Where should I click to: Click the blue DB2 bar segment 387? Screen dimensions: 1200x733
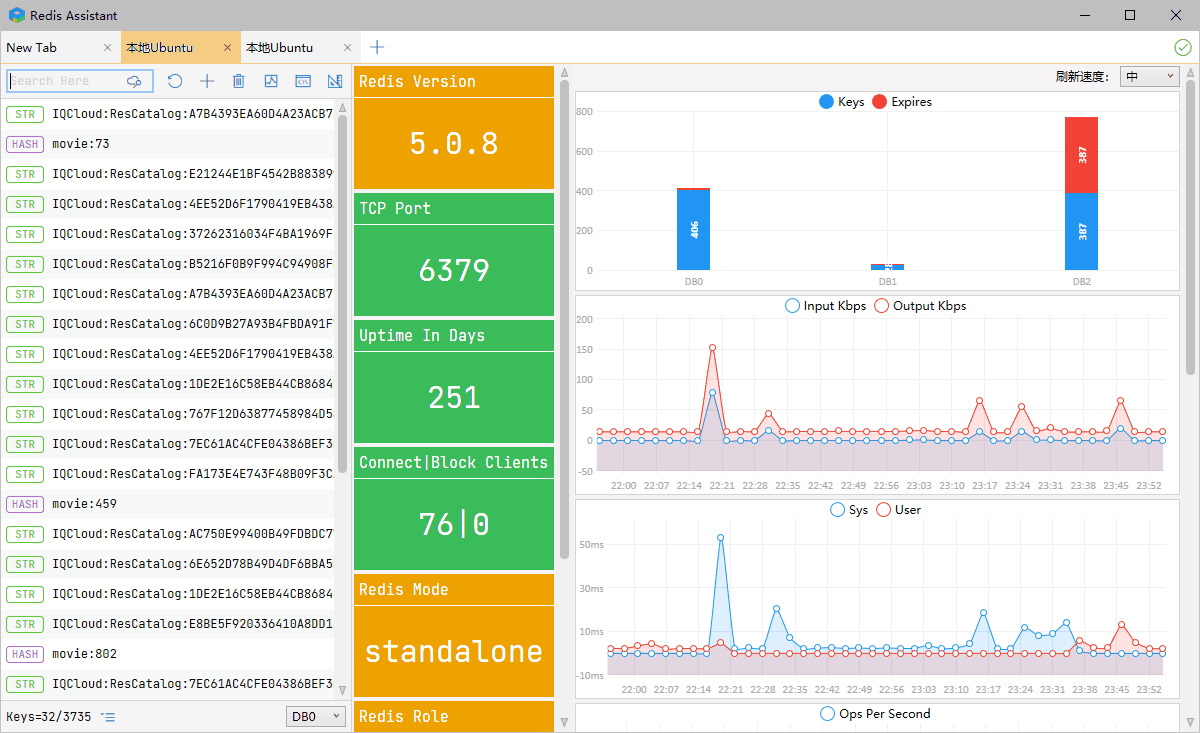tap(1081, 232)
